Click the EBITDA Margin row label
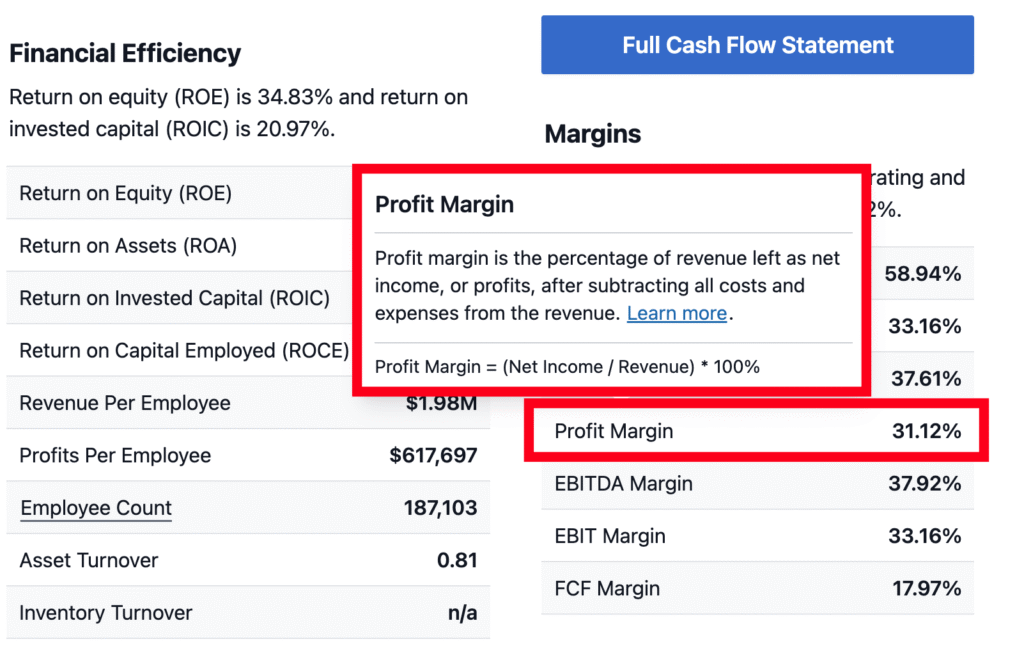Screen dimensions: 1024x669 click(x=623, y=484)
